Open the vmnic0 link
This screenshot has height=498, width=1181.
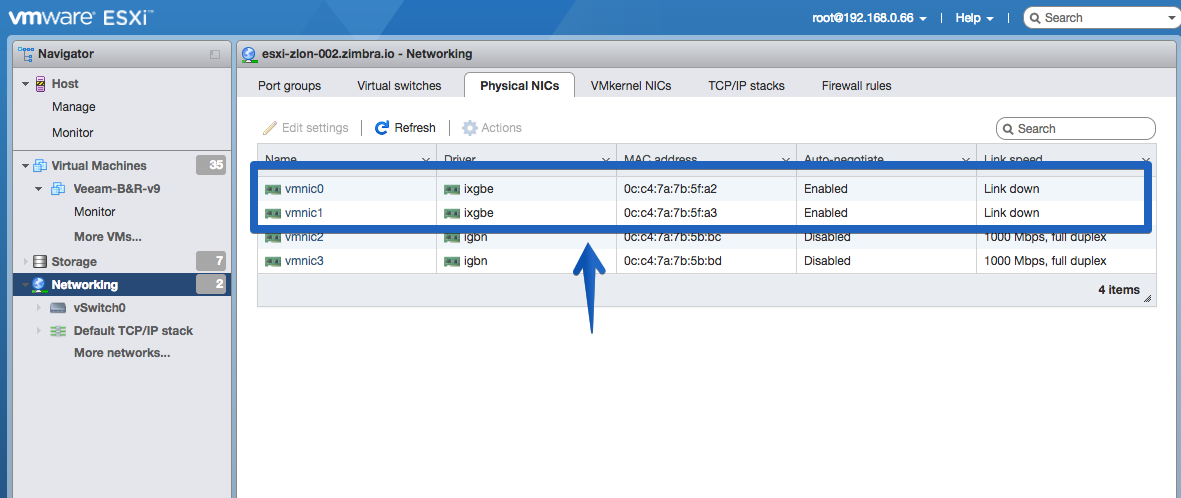pyautogui.click(x=304, y=189)
